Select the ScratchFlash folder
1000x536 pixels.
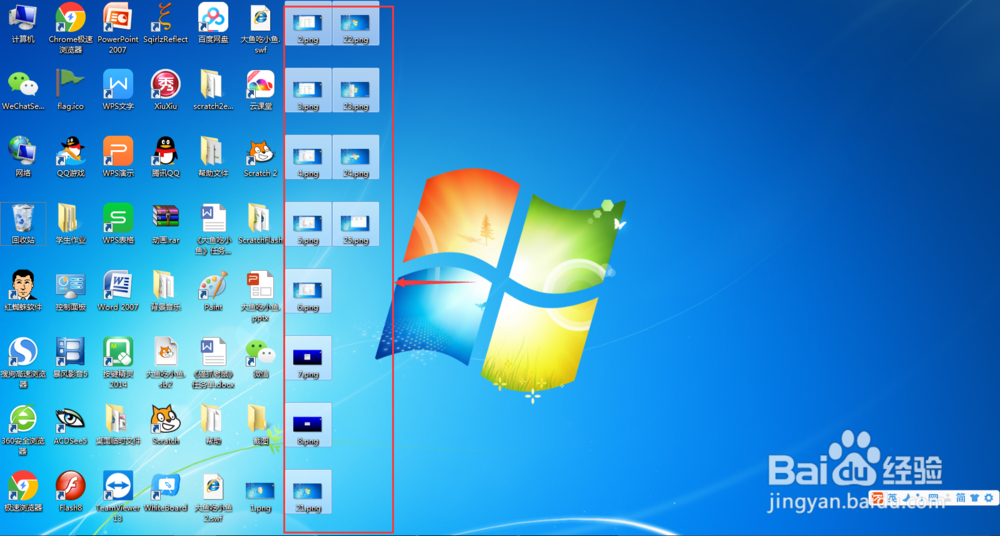click(x=260, y=224)
